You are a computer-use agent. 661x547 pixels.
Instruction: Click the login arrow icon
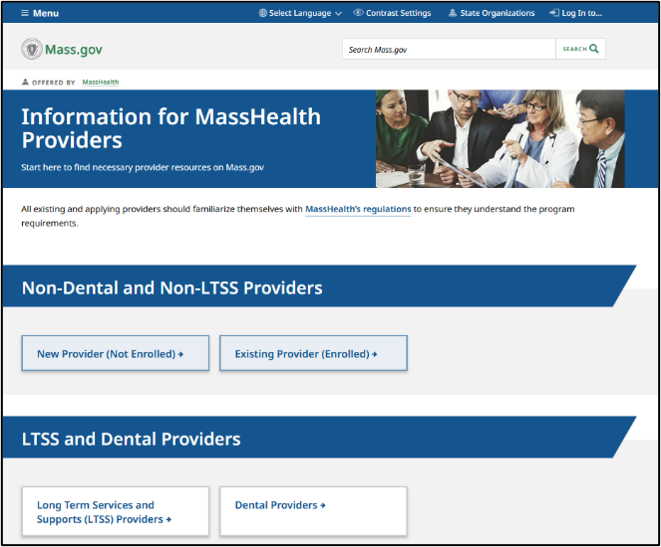(x=554, y=13)
